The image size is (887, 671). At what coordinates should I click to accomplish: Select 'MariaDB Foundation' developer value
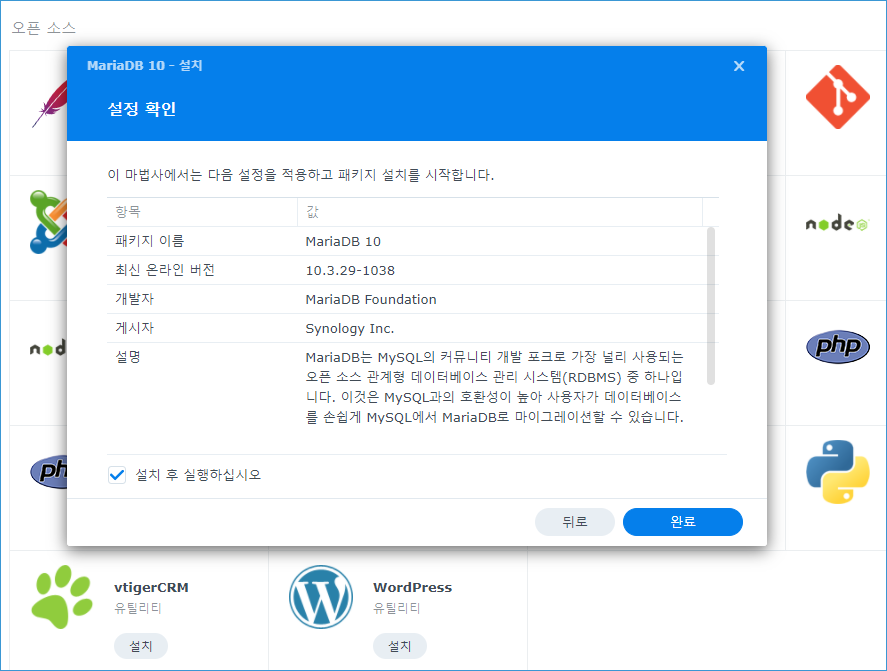click(371, 299)
